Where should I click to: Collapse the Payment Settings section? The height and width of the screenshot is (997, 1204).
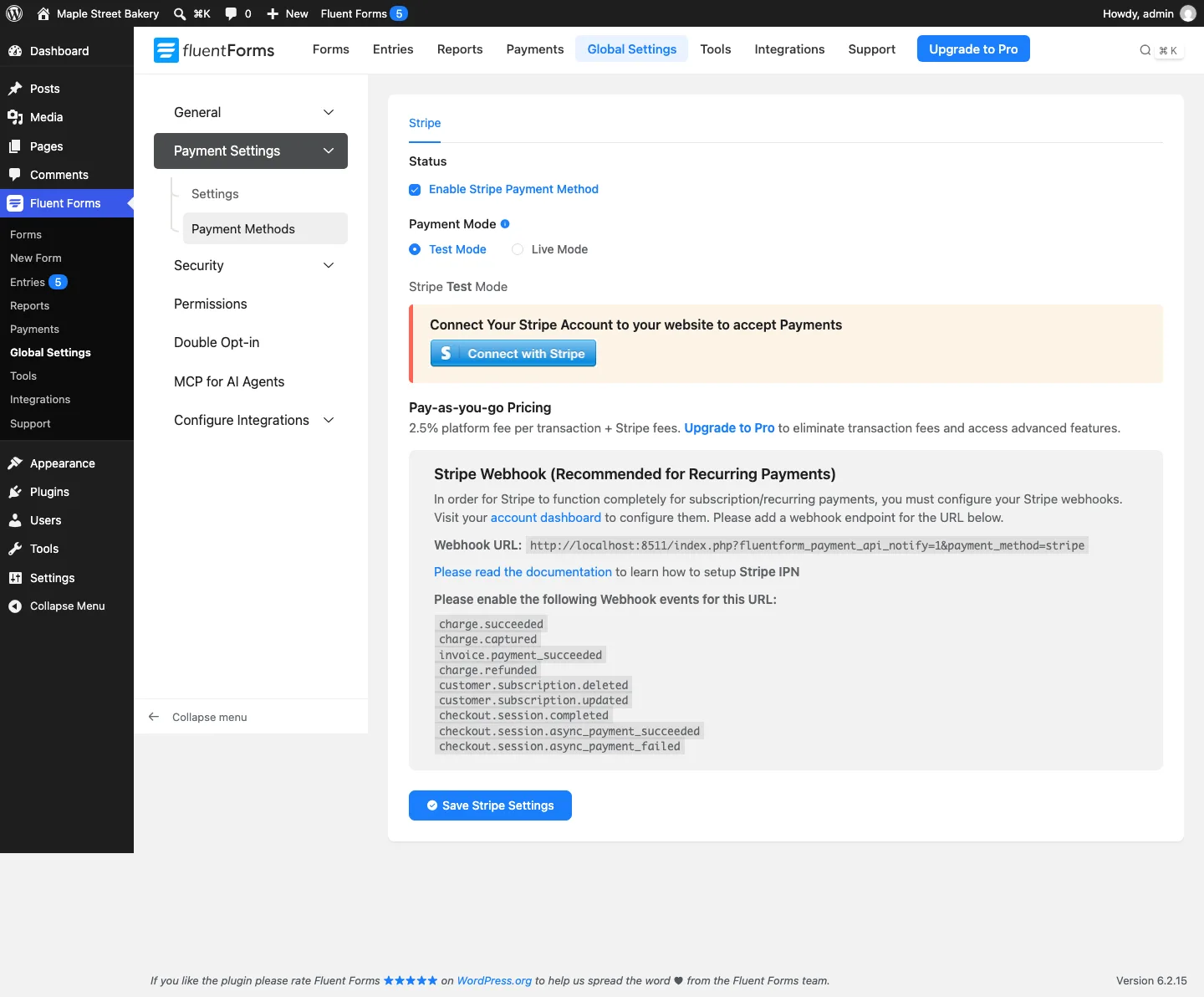tap(251, 151)
